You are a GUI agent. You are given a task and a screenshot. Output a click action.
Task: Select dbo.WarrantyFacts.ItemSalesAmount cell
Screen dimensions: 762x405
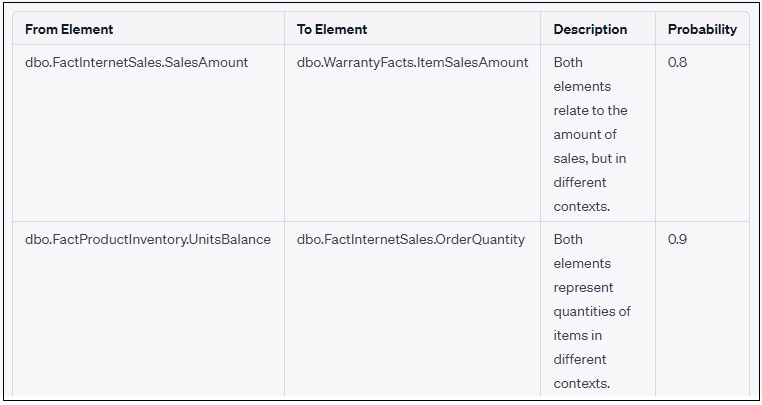coord(412,62)
